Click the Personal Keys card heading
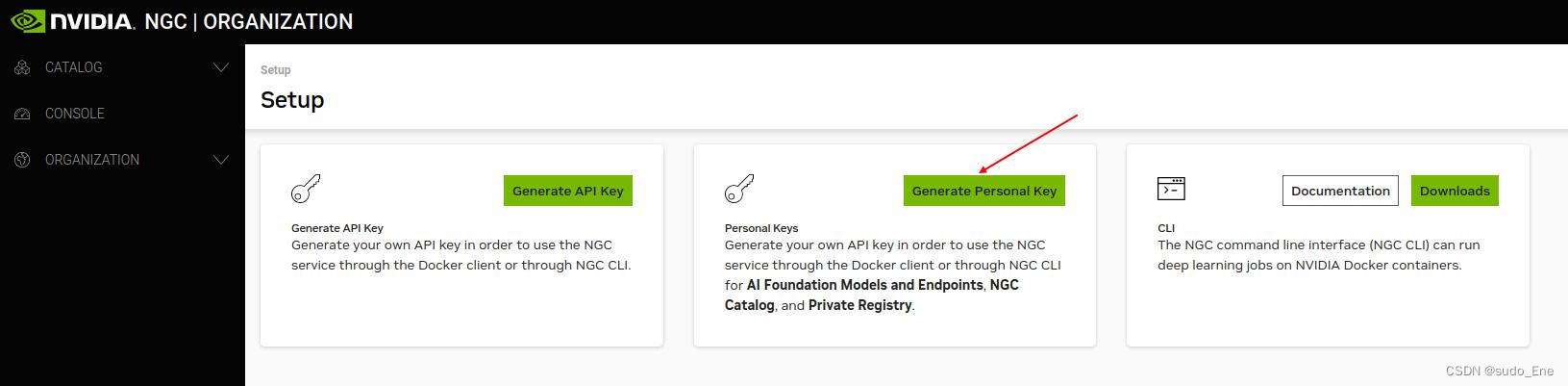Viewport: 1568px width, 386px height. point(761,228)
